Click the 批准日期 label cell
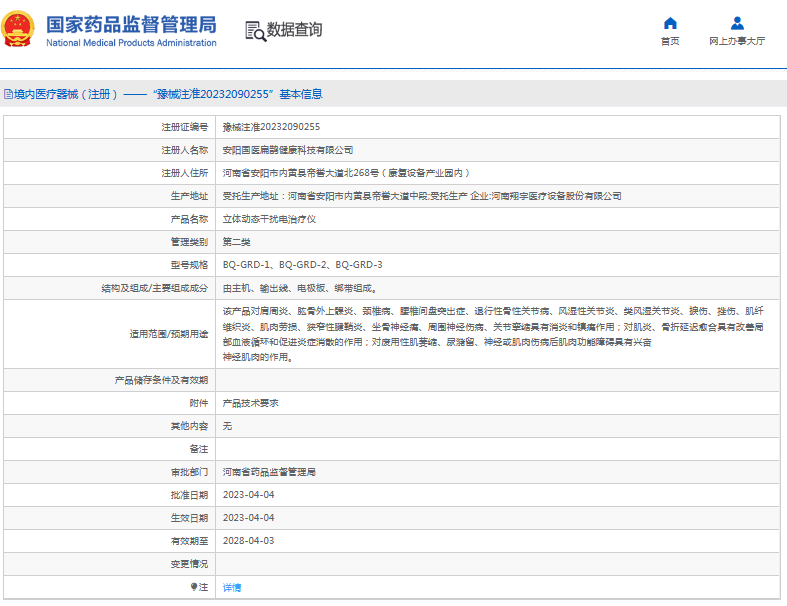This screenshot has width=787, height=606. [x=109, y=495]
